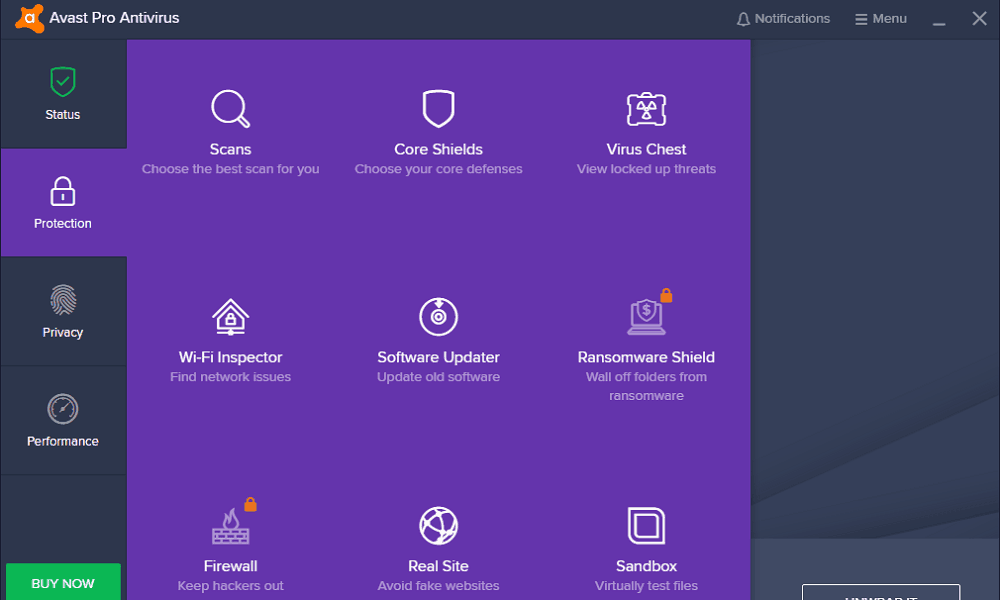Click "Choose your core defenses" text
1000x600 pixels.
coord(438,169)
